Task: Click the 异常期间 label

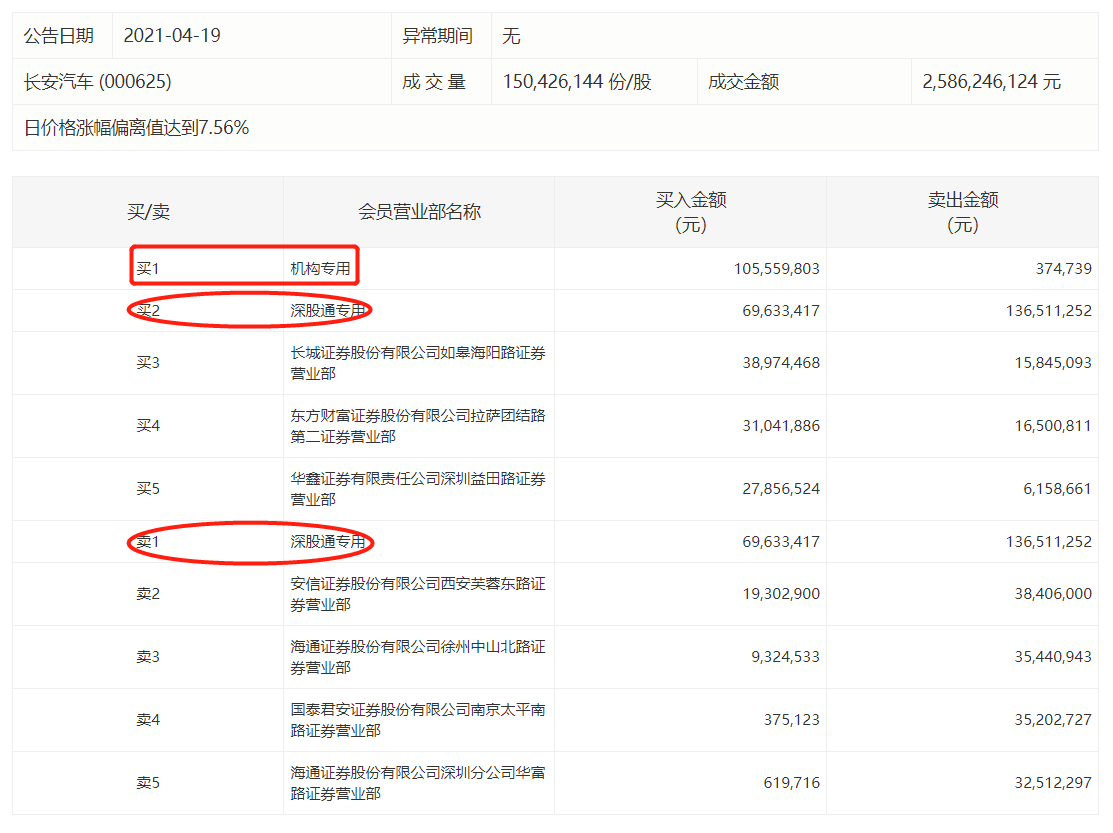Action: click(437, 35)
